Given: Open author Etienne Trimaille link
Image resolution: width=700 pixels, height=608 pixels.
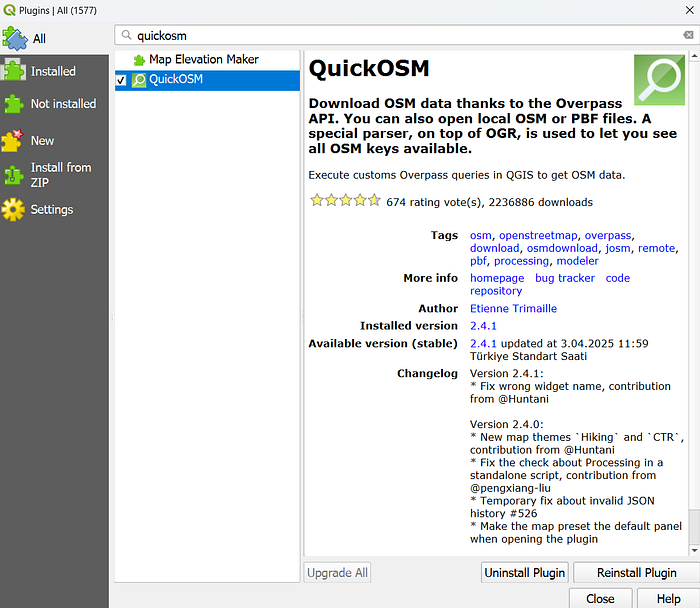Looking at the screenshot, I should tap(513, 308).
